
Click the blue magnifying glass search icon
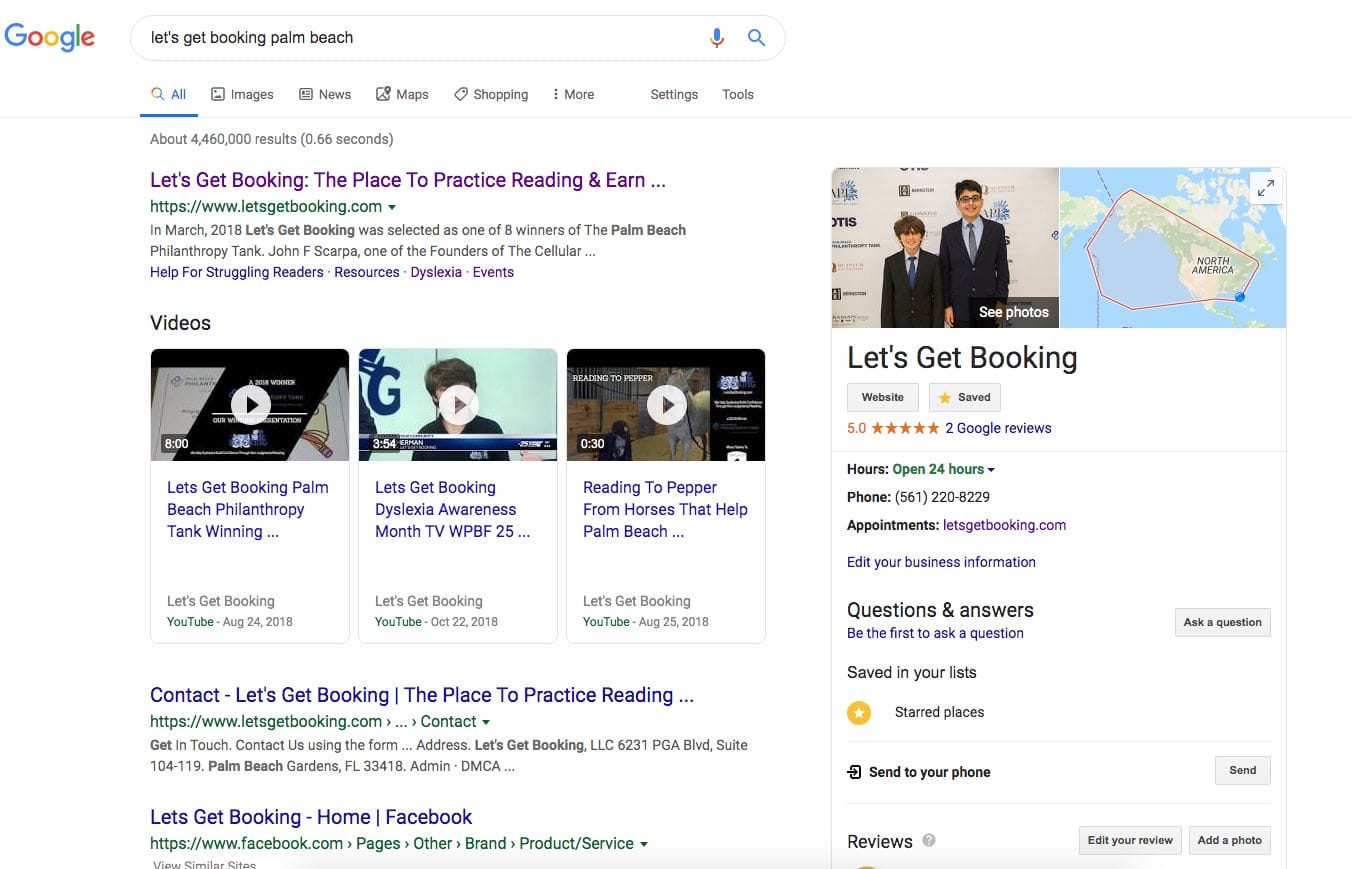756,38
